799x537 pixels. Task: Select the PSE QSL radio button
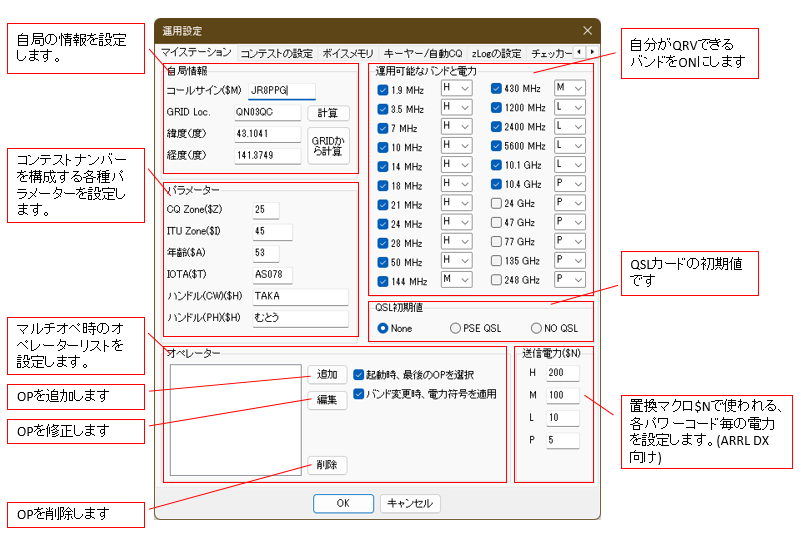(x=455, y=329)
